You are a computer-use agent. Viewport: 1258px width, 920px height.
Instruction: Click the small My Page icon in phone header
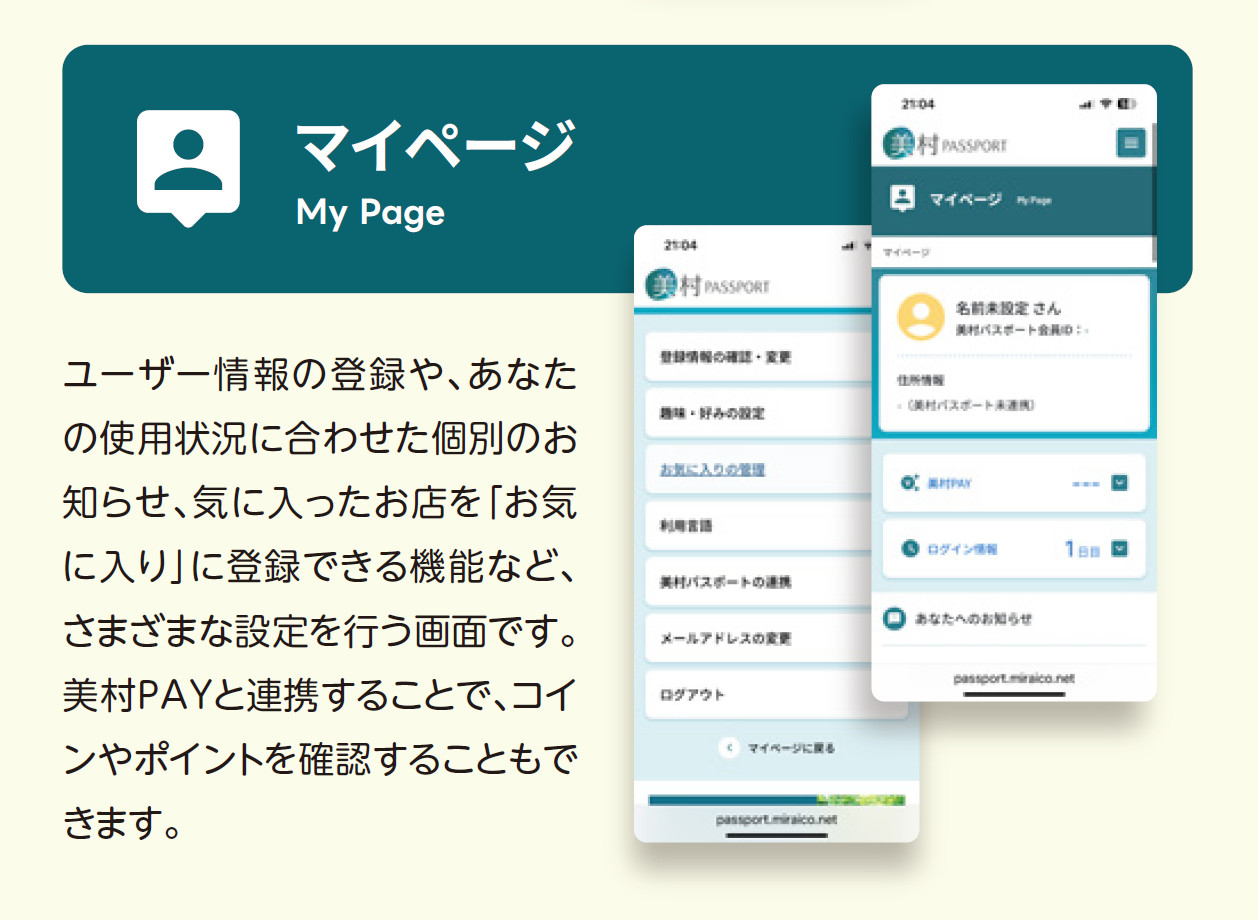902,198
